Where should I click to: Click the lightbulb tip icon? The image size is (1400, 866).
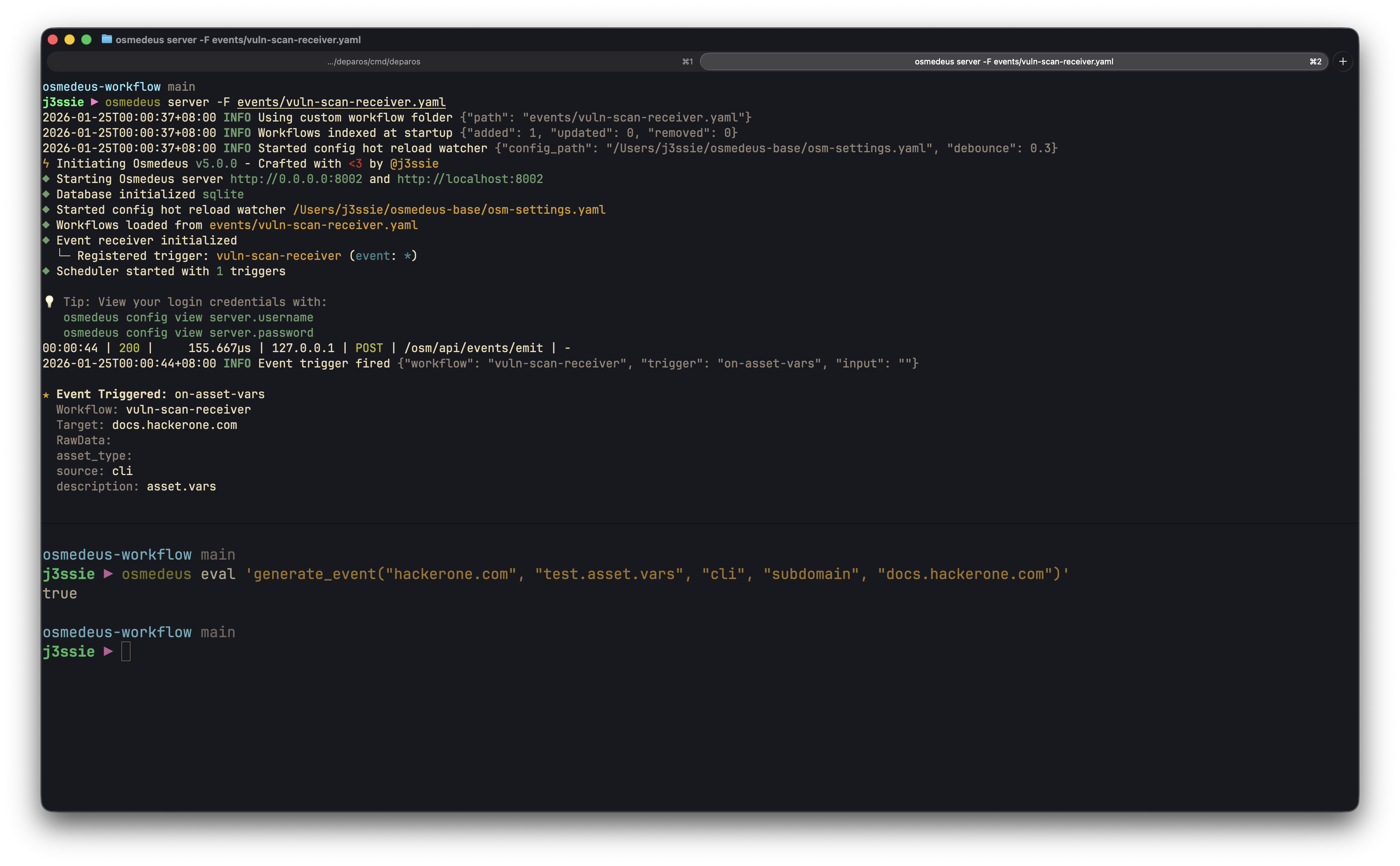click(x=49, y=302)
